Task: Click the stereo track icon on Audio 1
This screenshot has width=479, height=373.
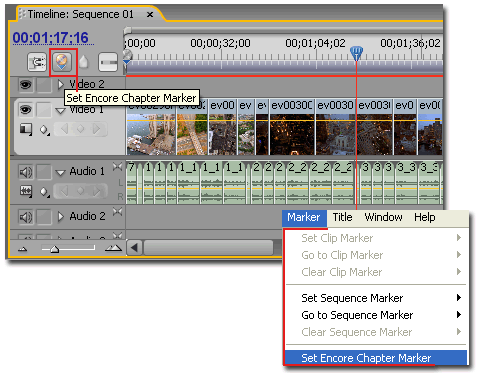Action: tap(117, 167)
